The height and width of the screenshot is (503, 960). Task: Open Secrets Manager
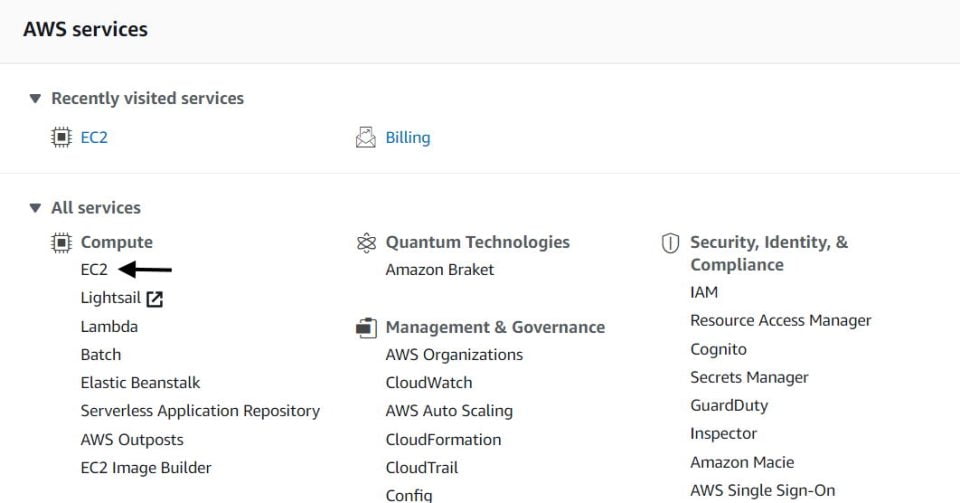tap(749, 378)
